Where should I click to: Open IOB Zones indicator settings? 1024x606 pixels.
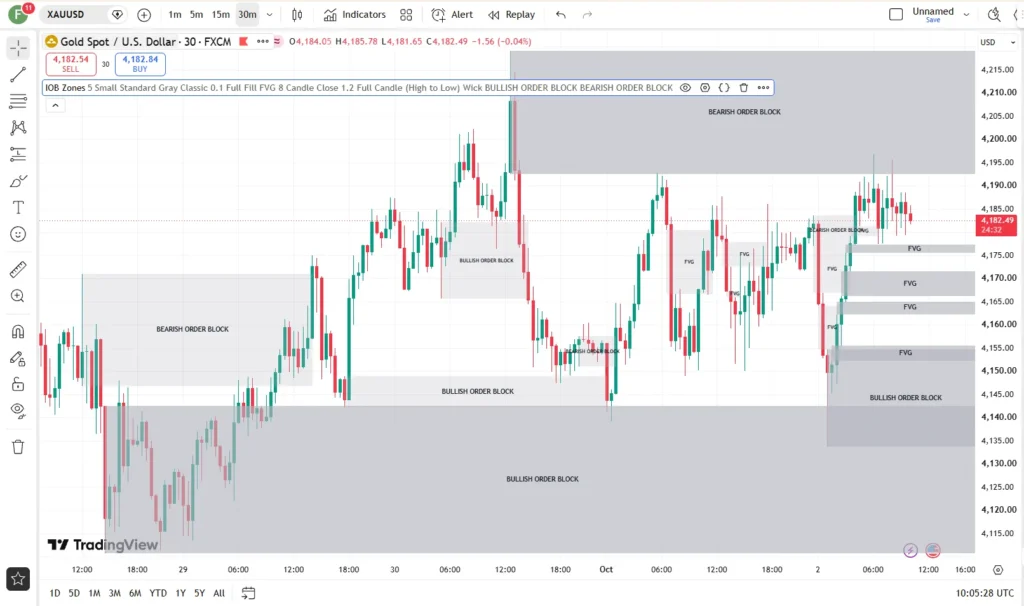click(x=705, y=88)
